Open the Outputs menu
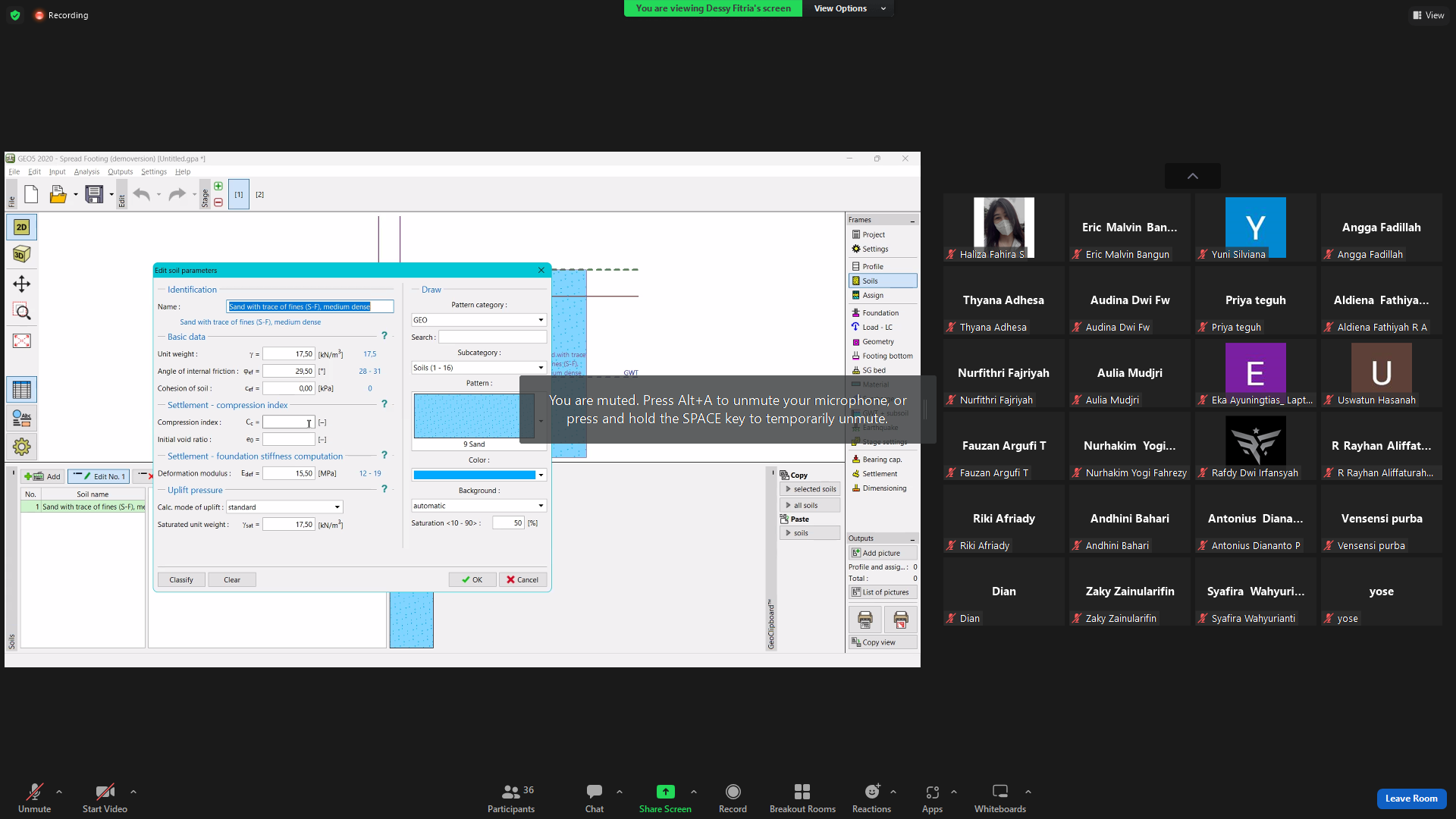Screen dimensions: 1456x819 click(120, 172)
